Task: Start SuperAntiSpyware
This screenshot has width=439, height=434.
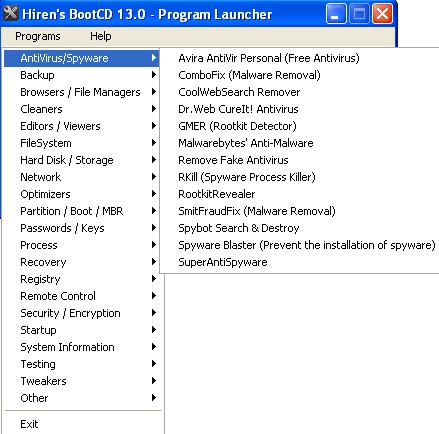Action: tap(300, 262)
